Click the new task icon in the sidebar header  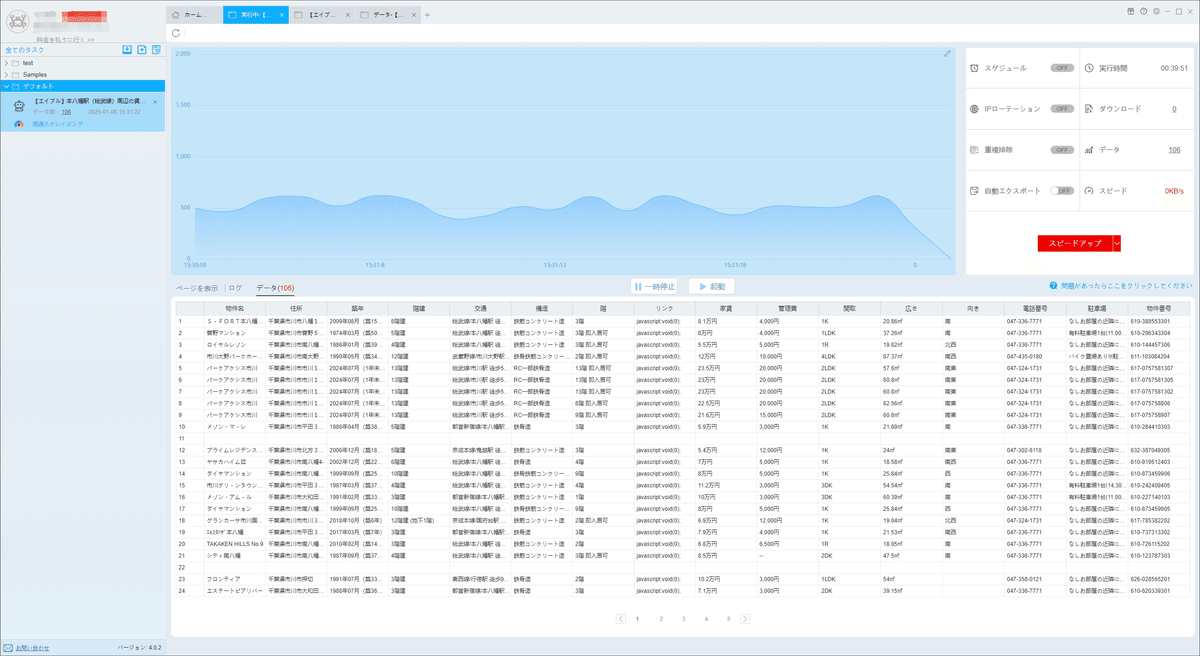tap(142, 49)
